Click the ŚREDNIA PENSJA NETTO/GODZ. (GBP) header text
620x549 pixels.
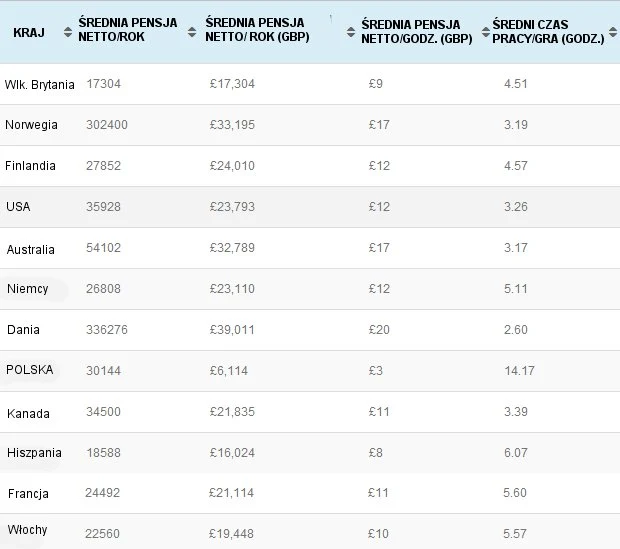[416, 32]
